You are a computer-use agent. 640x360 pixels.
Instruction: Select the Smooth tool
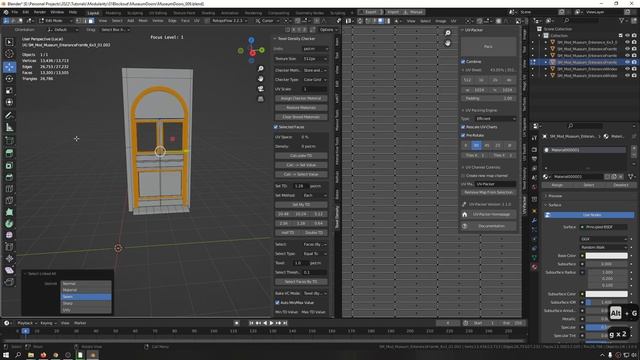(9, 235)
